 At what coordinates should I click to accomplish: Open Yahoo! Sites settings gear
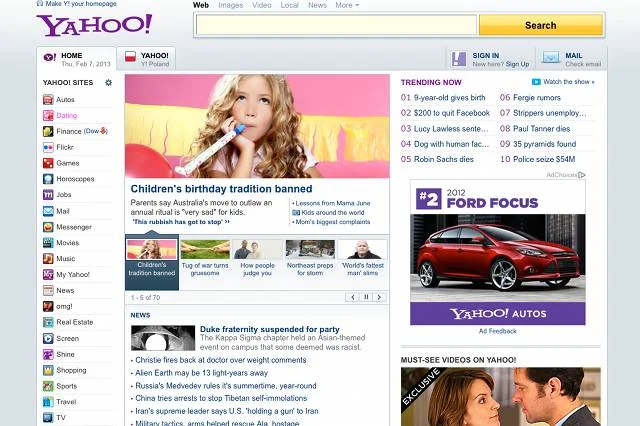click(x=108, y=82)
